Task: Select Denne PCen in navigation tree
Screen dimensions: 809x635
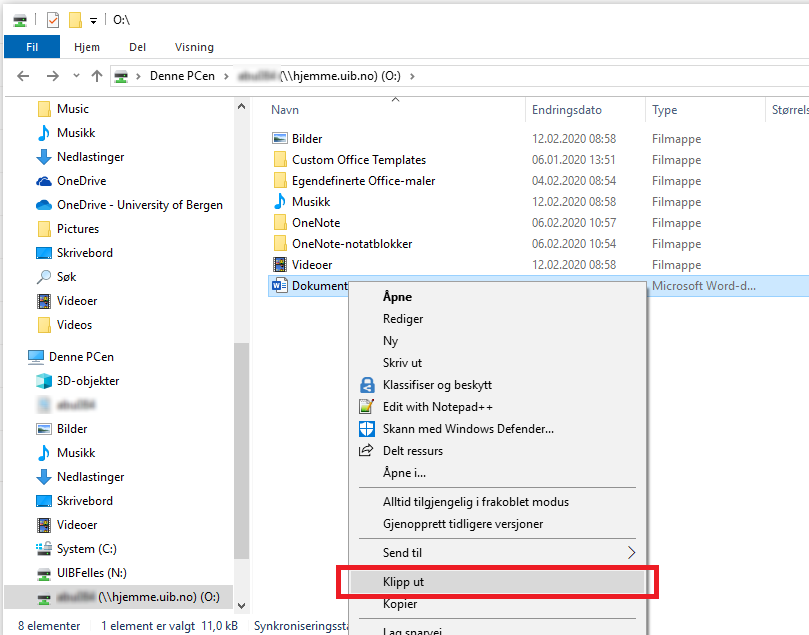Action: 81,356
